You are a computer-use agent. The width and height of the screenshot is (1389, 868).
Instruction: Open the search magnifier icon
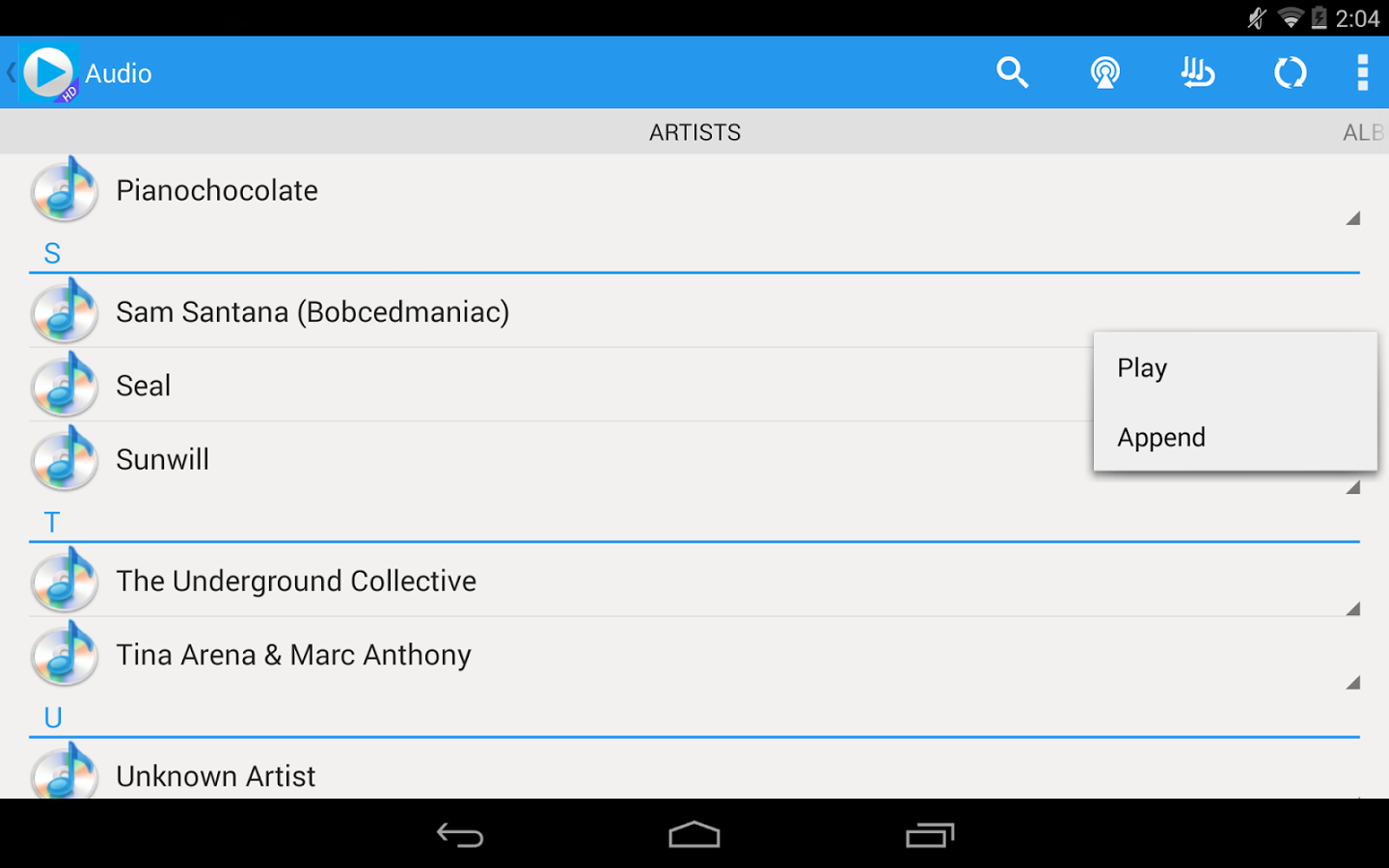coord(1012,72)
